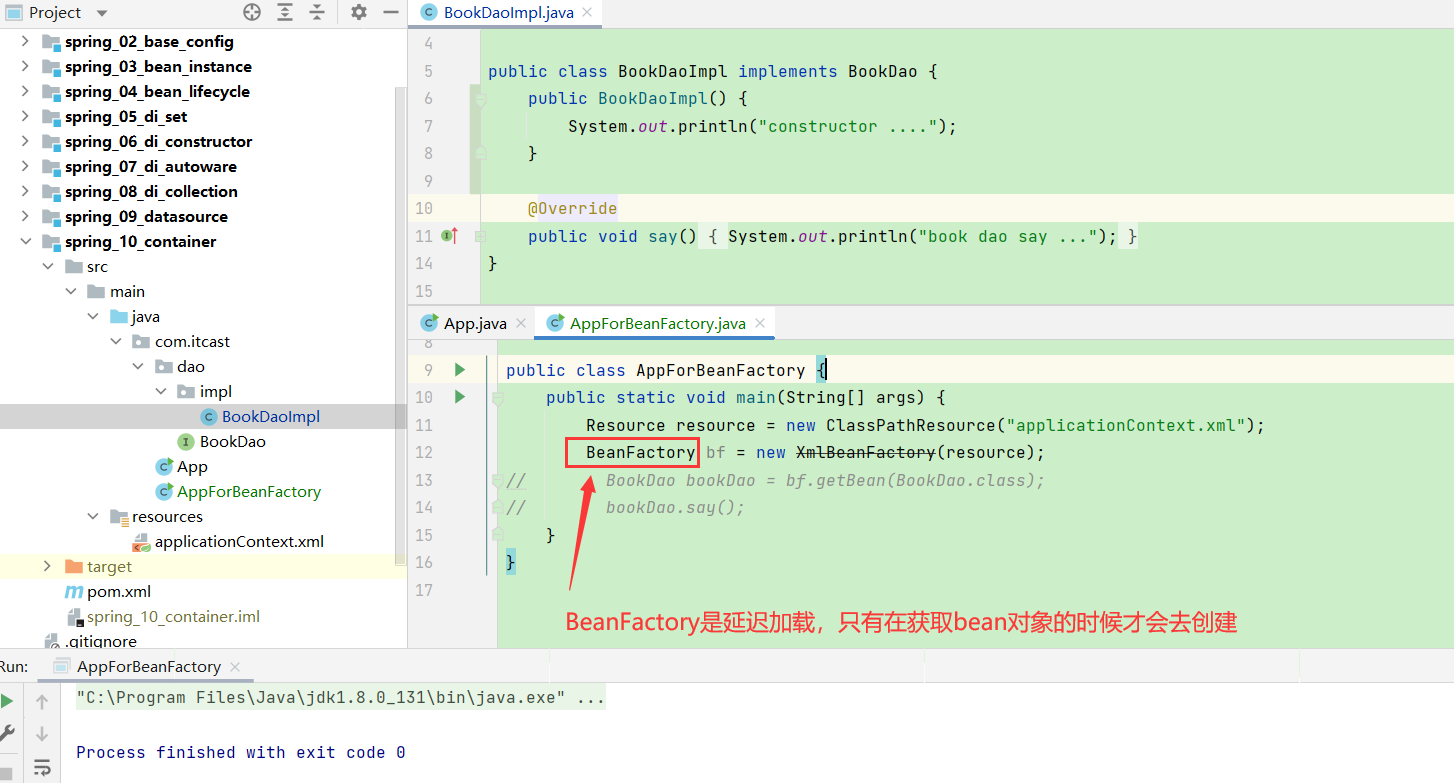Open Project panel settings gear
Image resolution: width=1454 pixels, height=783 pixels.
(x=359, y=12)
